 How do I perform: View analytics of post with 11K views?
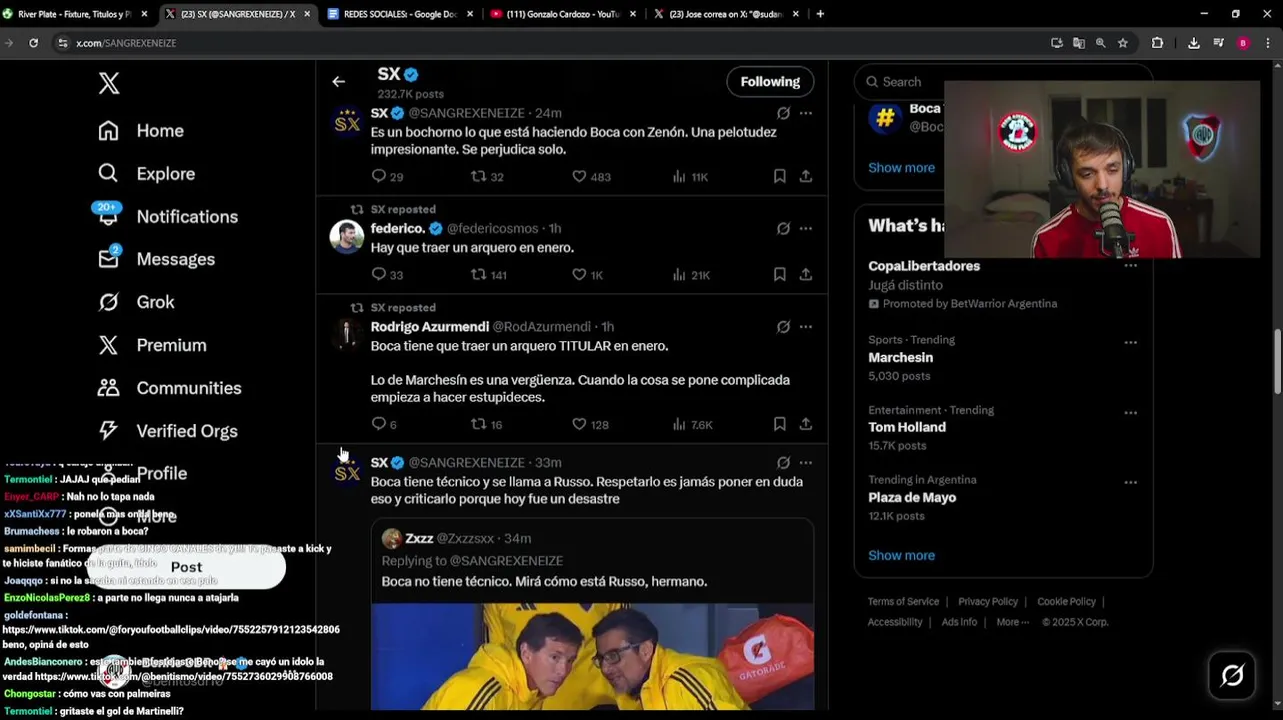click(x=690, y=176)
